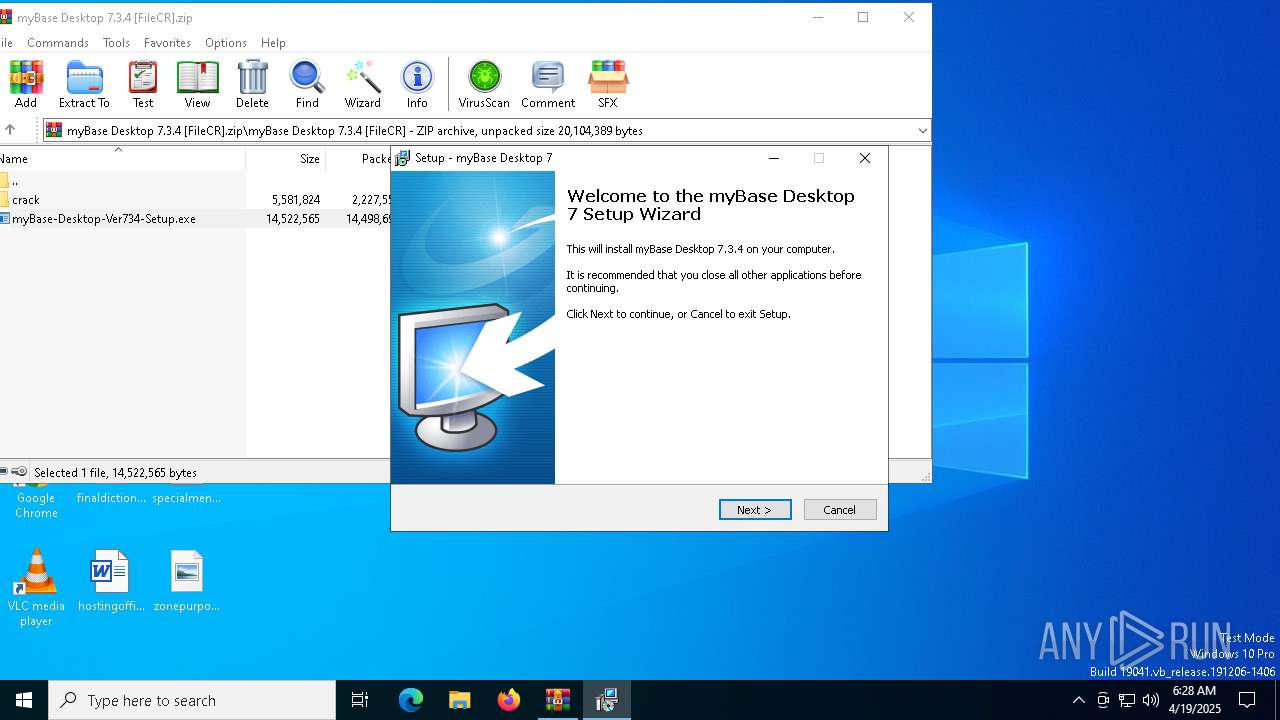Click the Add toolbar icon in WinRAR

tap(26, 84)
